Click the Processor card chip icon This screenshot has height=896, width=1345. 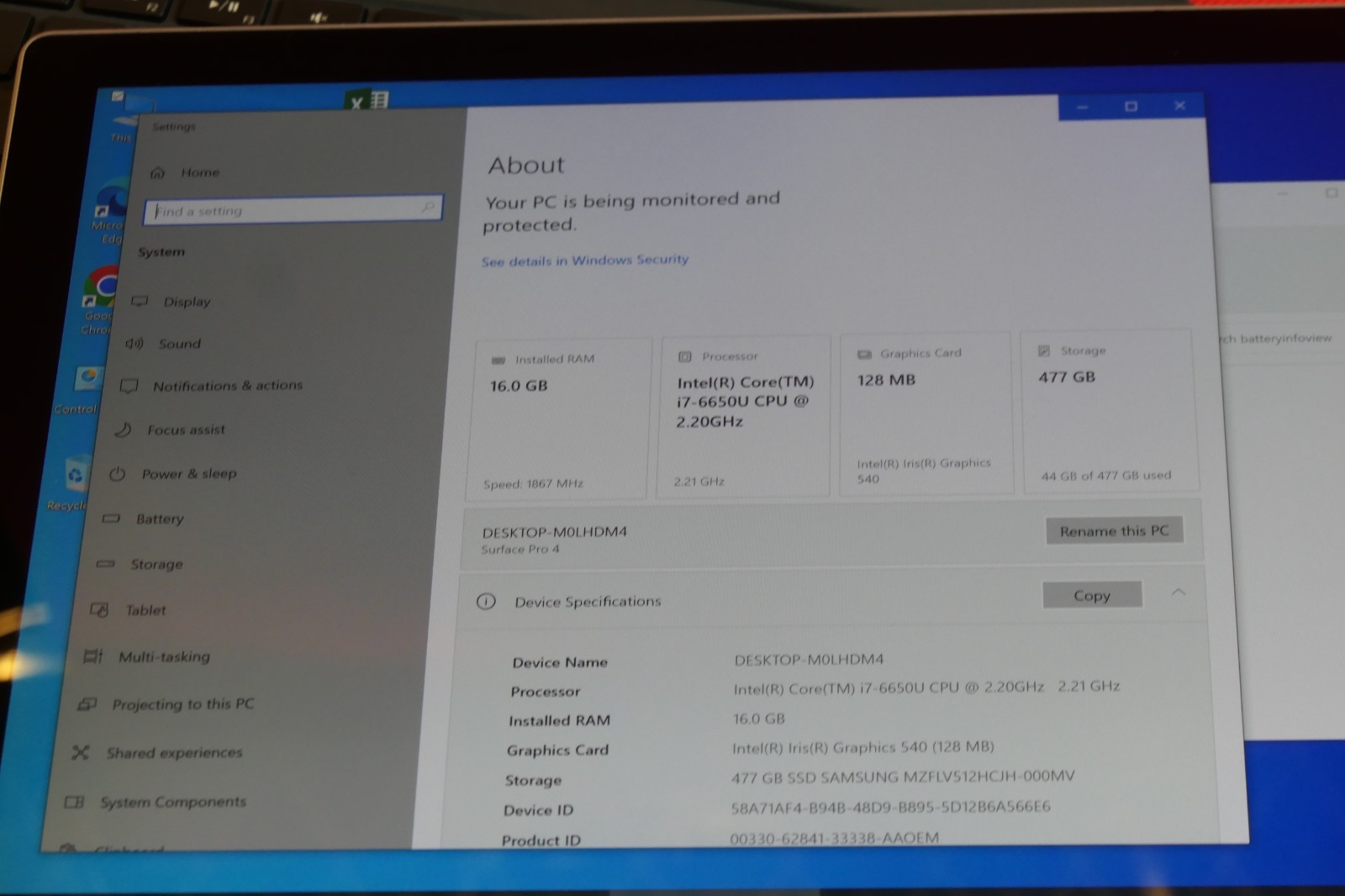pos(685,356)
